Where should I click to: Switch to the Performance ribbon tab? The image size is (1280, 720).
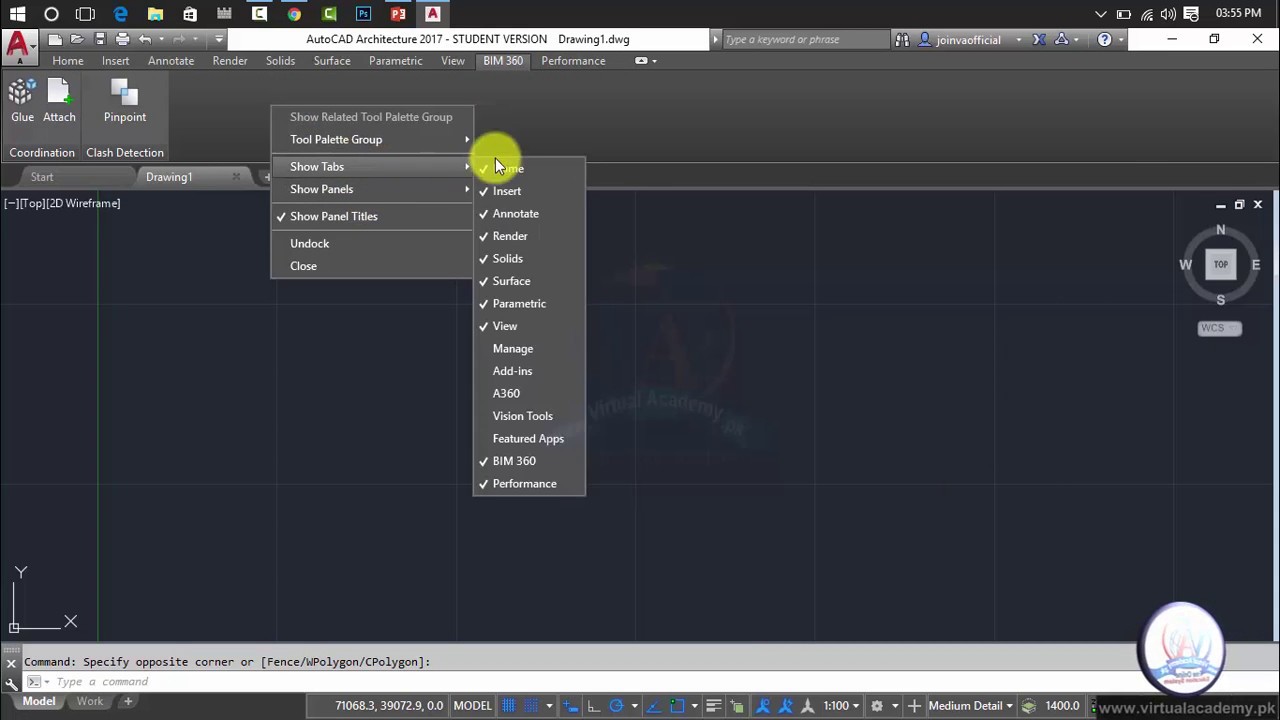(x=573, y=61)
